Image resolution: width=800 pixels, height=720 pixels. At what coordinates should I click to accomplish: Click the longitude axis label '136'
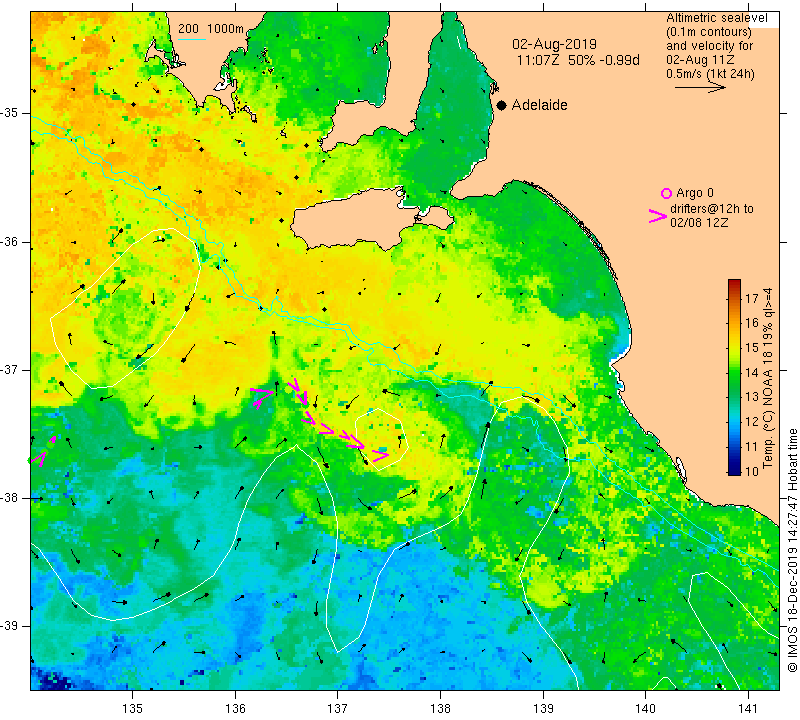(235, 709)
